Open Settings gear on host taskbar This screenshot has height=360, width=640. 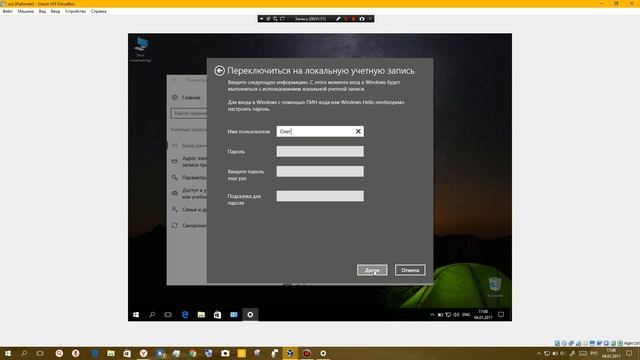(323, 353)
